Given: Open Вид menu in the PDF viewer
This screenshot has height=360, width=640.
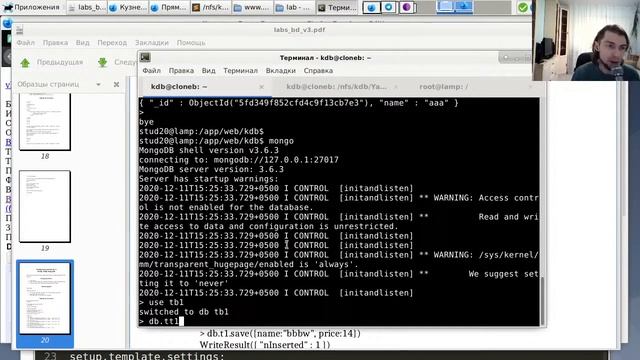Looking at the screenshot, I should point(82,42).
